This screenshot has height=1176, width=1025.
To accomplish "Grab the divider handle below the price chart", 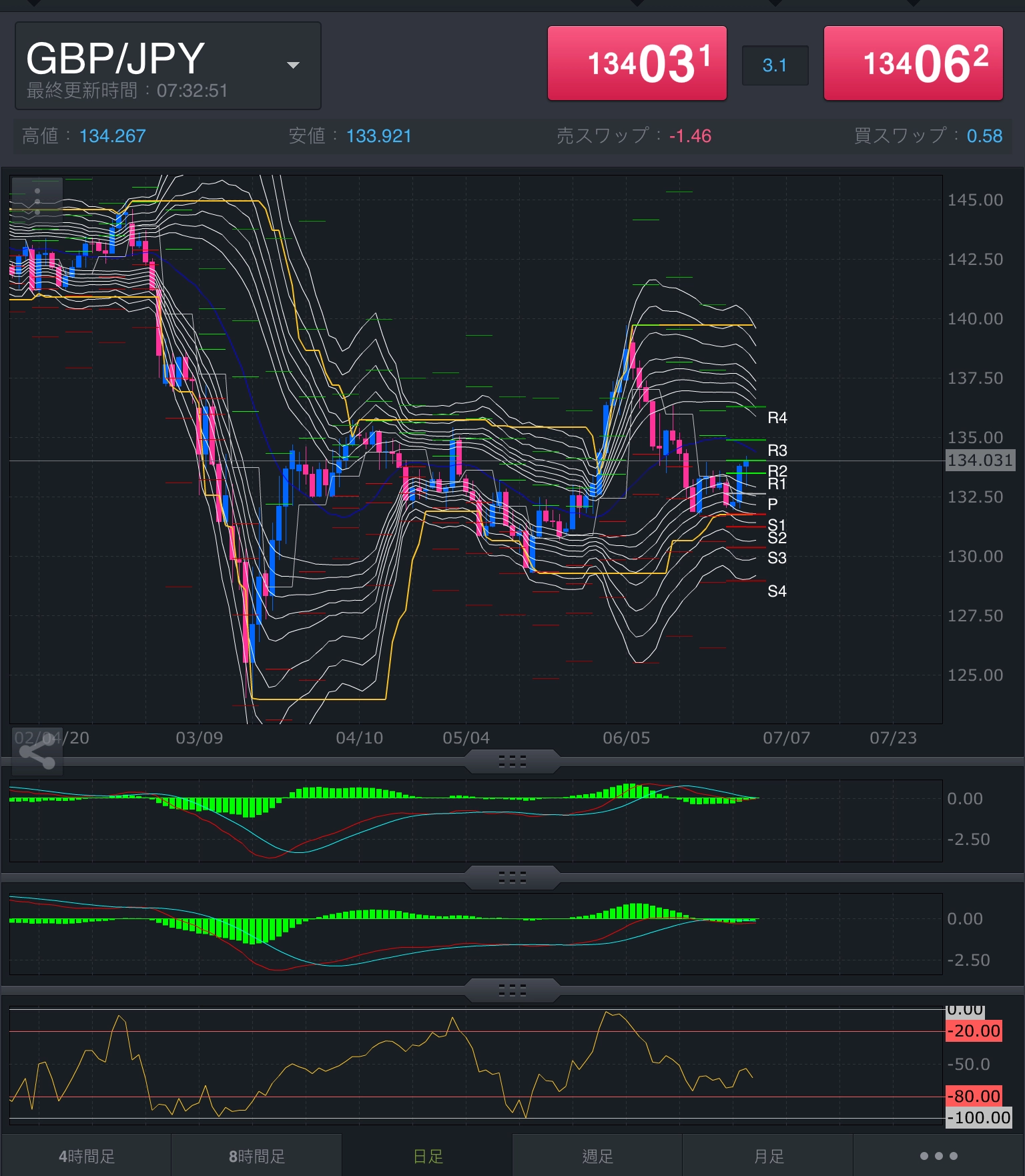I will (512, 762).
